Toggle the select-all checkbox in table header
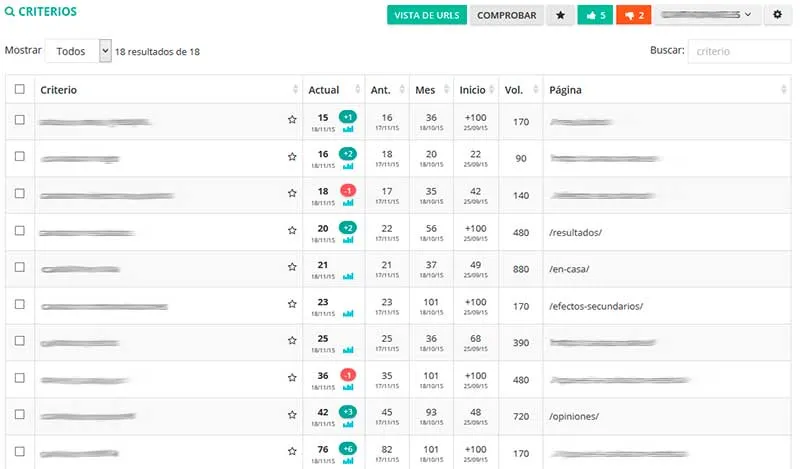 20,90
